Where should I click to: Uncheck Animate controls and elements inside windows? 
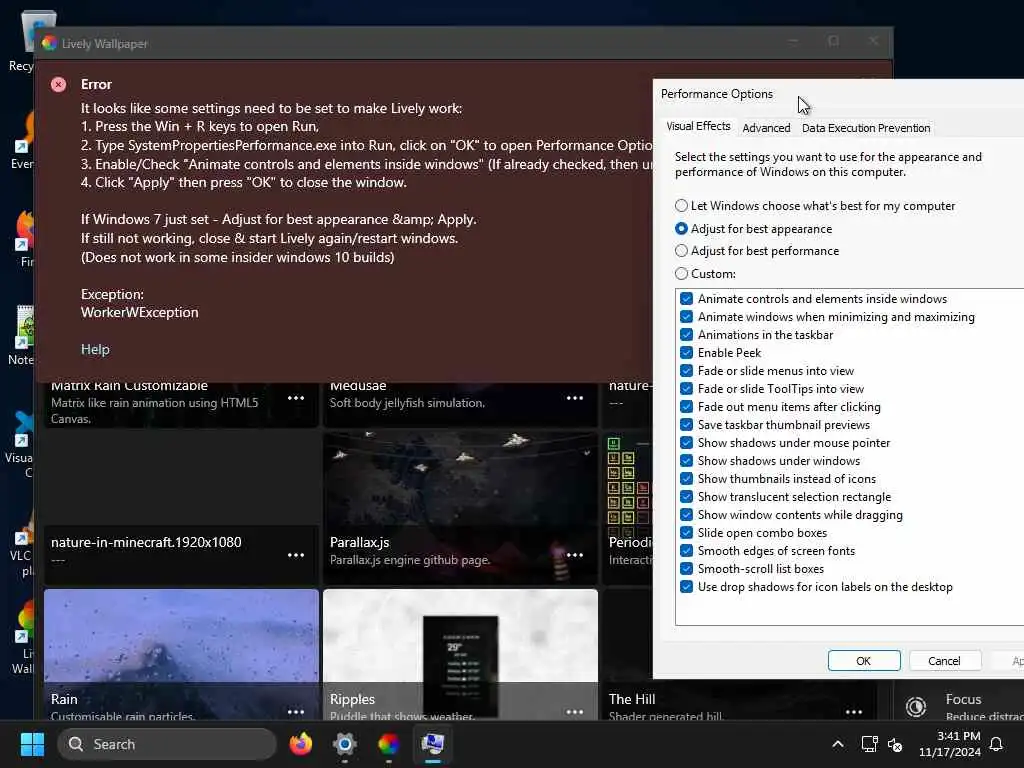(686, 298)
